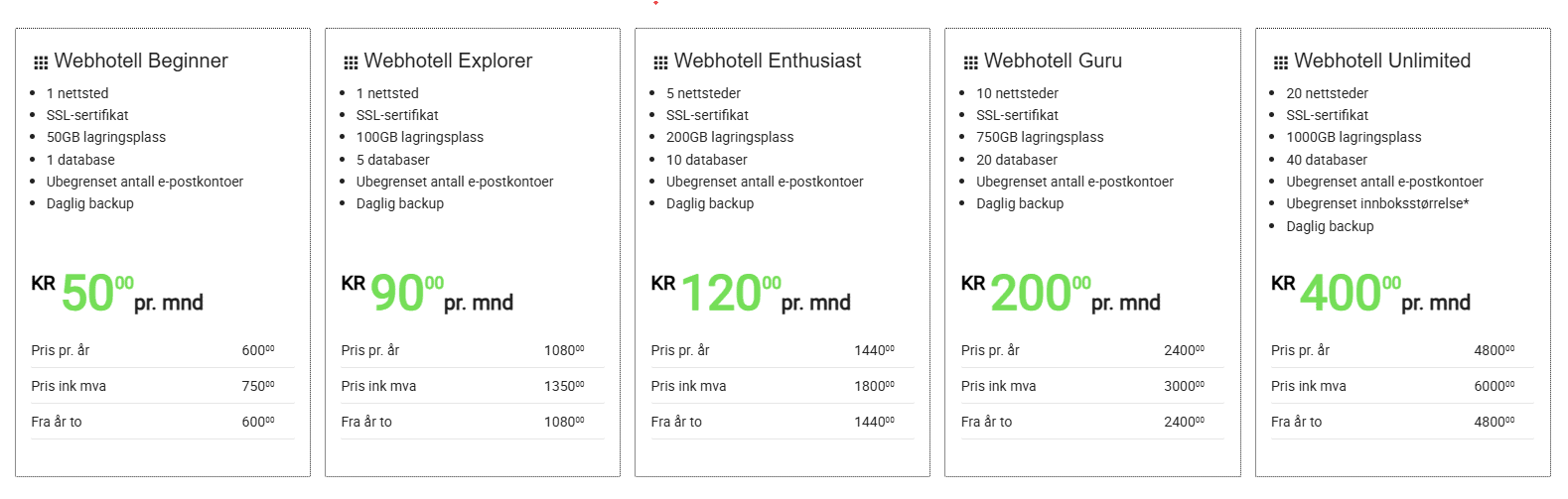Viewport: 1568px width, 499px height.
Task: Select the Beginner Pris pr. år row
Action: point(162,350)
